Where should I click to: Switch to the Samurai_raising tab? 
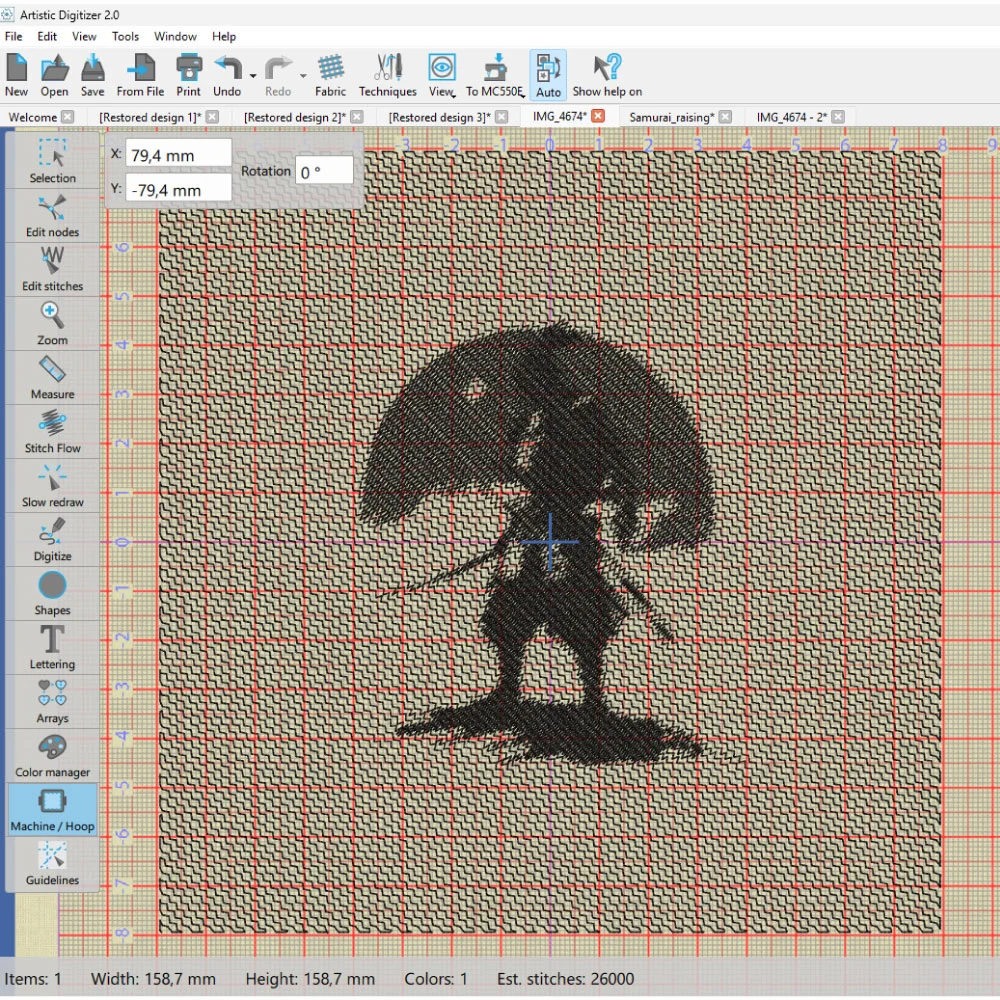pyautogui.click(x=671, y=117)
